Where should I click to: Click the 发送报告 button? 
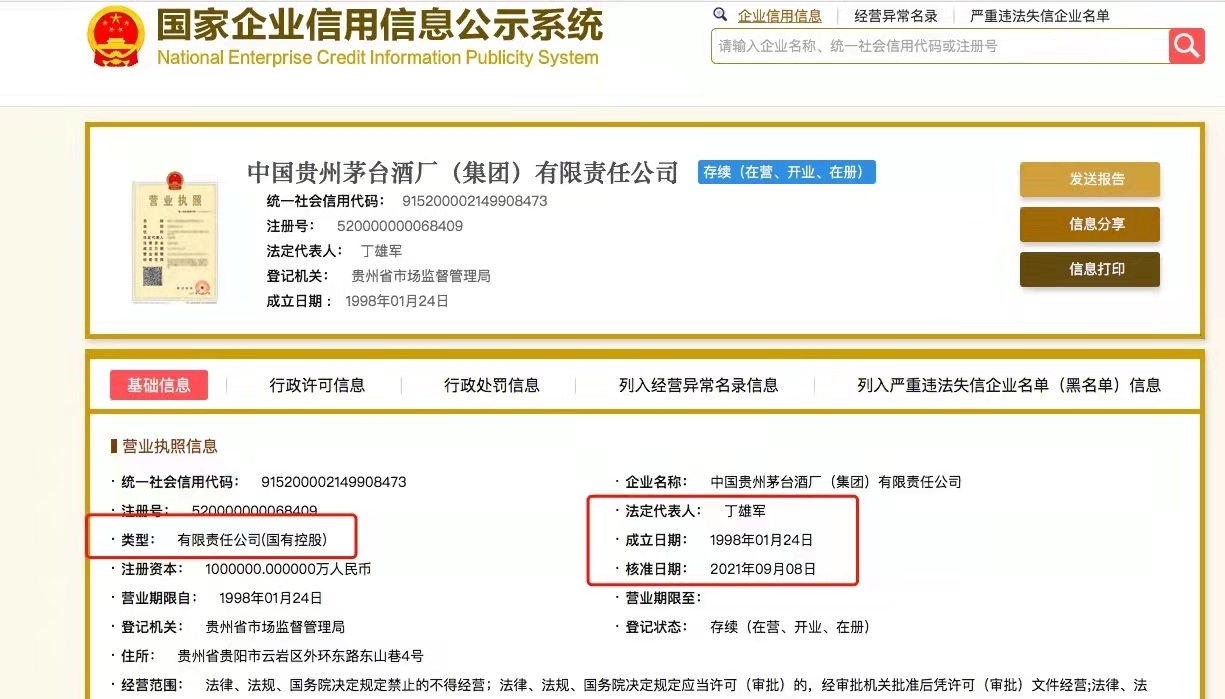pos(1089,179)
